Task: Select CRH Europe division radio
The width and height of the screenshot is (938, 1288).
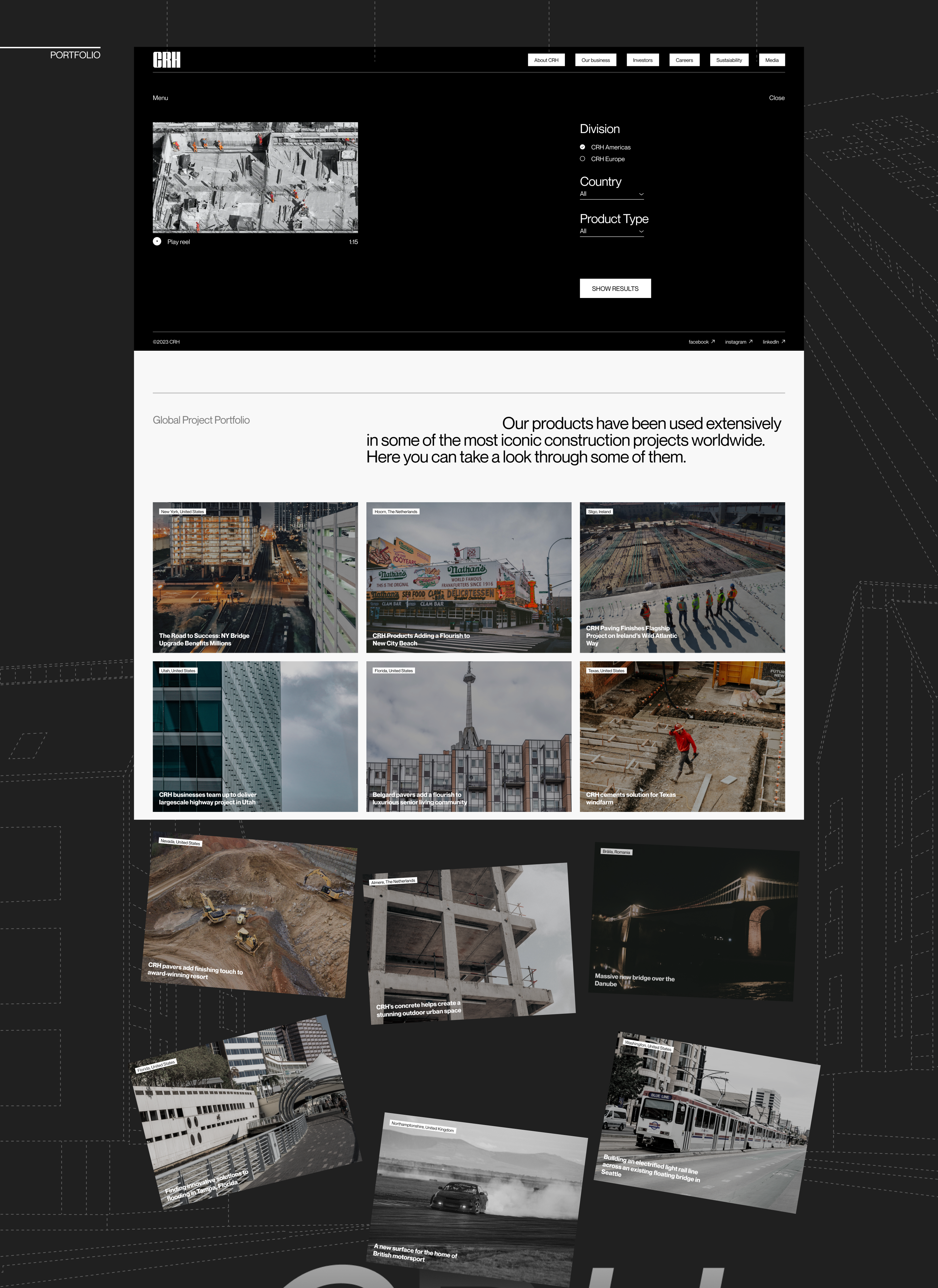Action: 582,159
